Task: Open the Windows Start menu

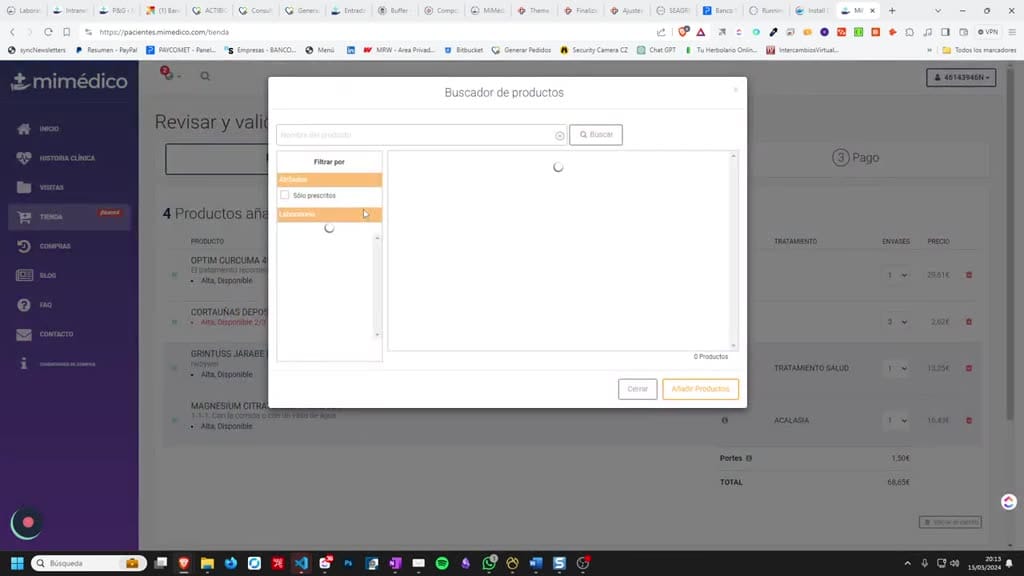Action: coord(17,563)
